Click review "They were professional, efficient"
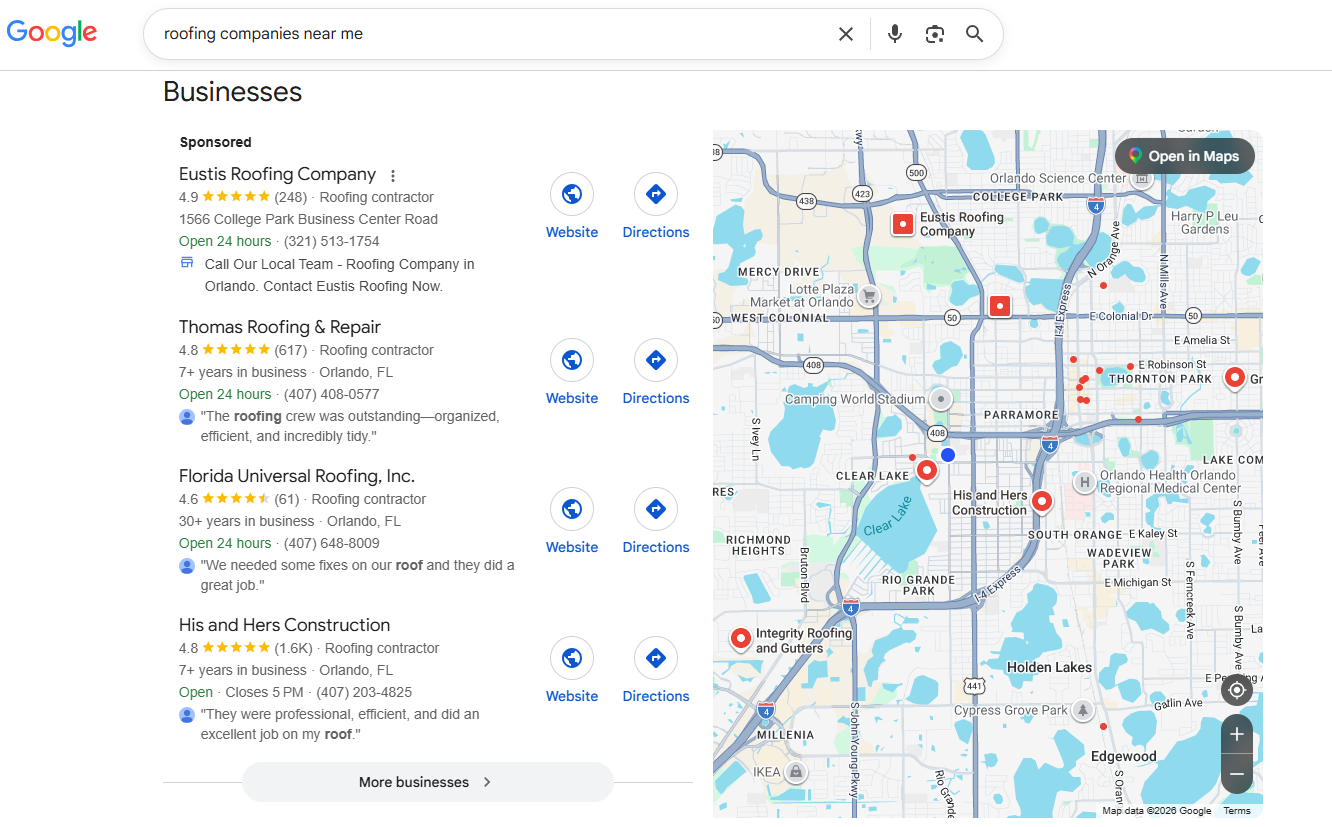This screenshot has height=827, width=1332. coord(340,724)
